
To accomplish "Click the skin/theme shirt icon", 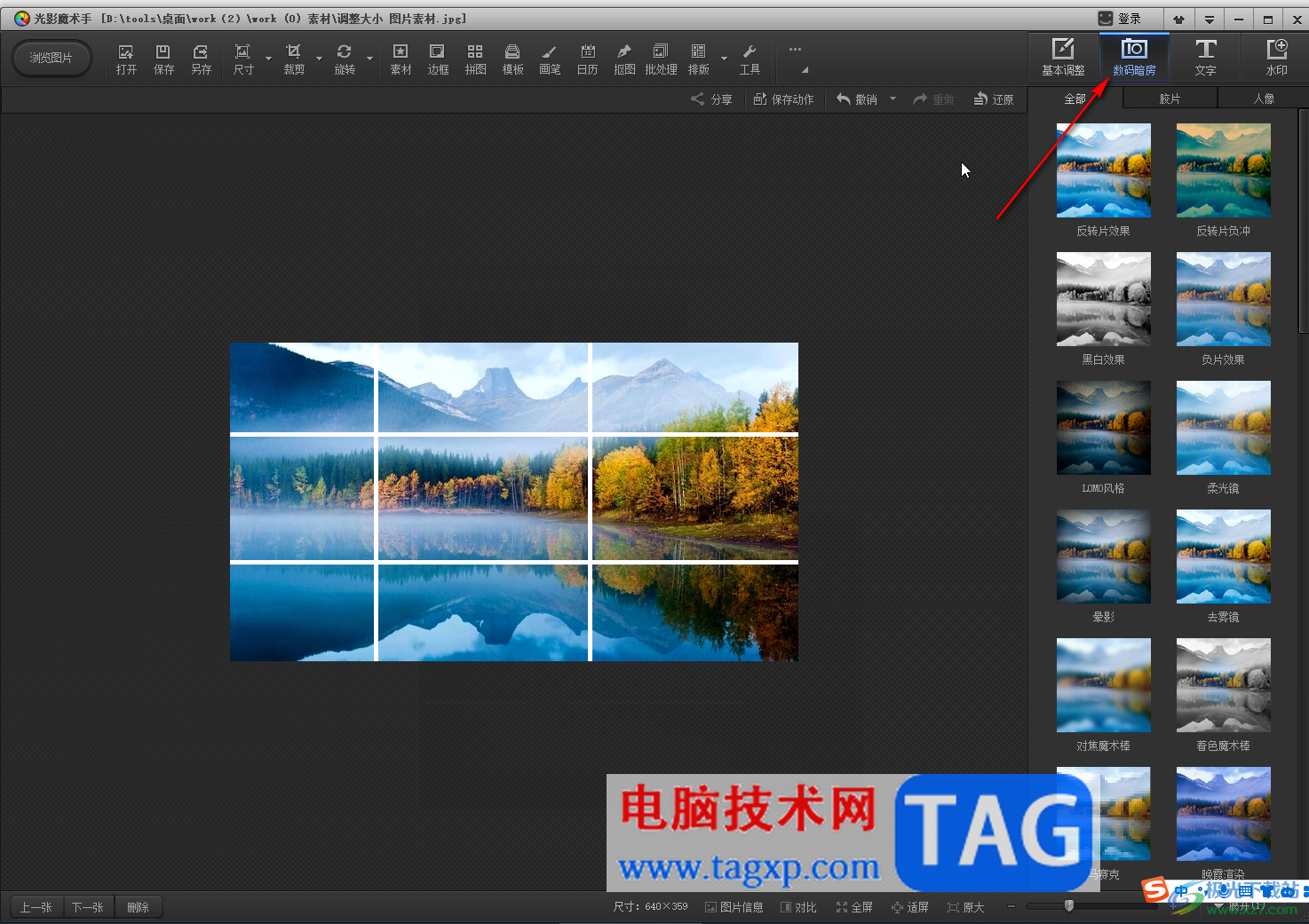I will point(1178,19).
